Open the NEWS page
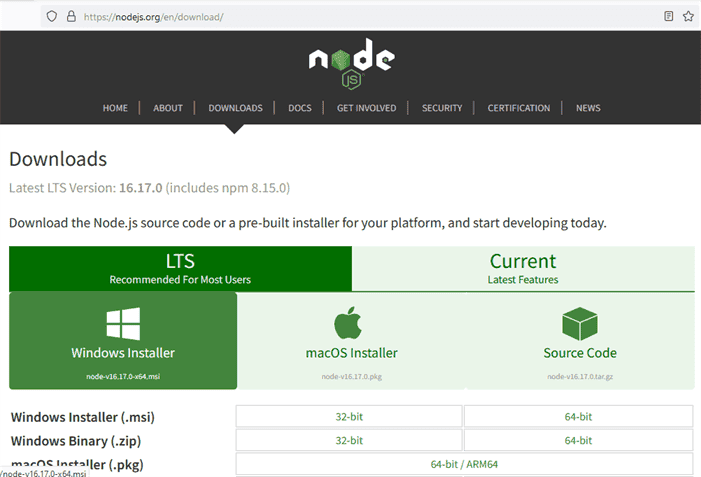701x477 pixels. pyautogui.click(x=588, y=108)
